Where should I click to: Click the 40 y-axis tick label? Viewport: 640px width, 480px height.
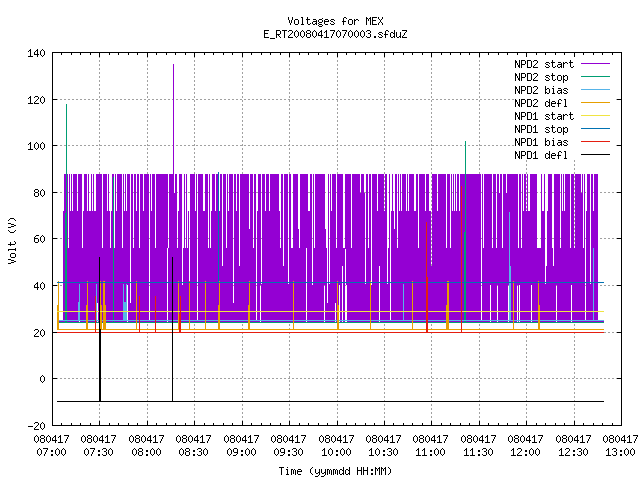pyautogui.click(x=40, y=286)
